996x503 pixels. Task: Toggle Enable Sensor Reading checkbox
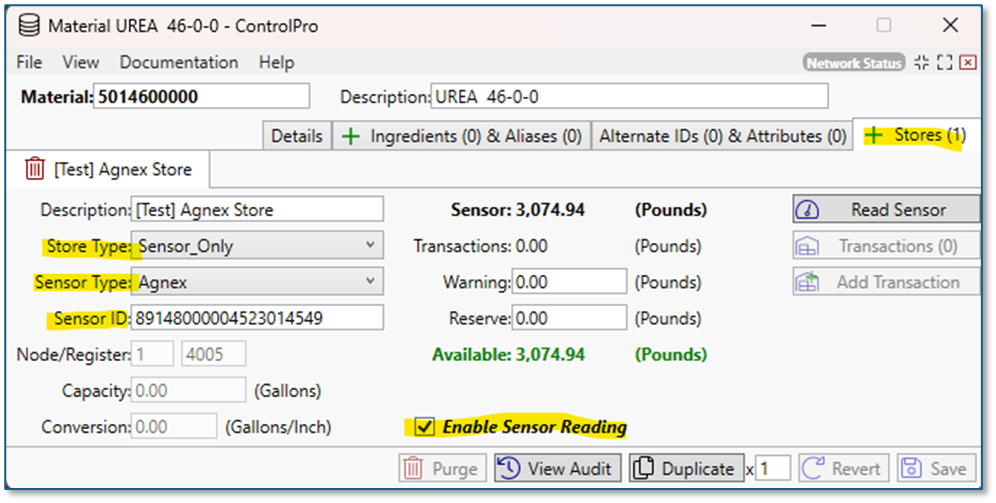point(425,427)
